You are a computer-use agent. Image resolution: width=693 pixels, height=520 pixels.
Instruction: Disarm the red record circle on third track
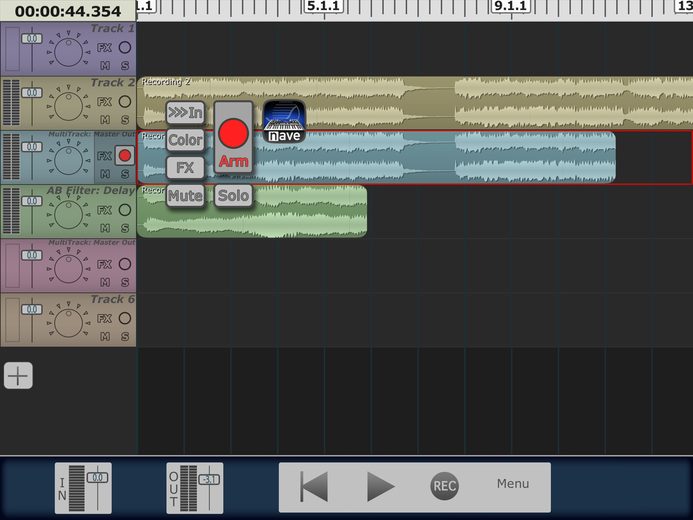tap(125, 156)
